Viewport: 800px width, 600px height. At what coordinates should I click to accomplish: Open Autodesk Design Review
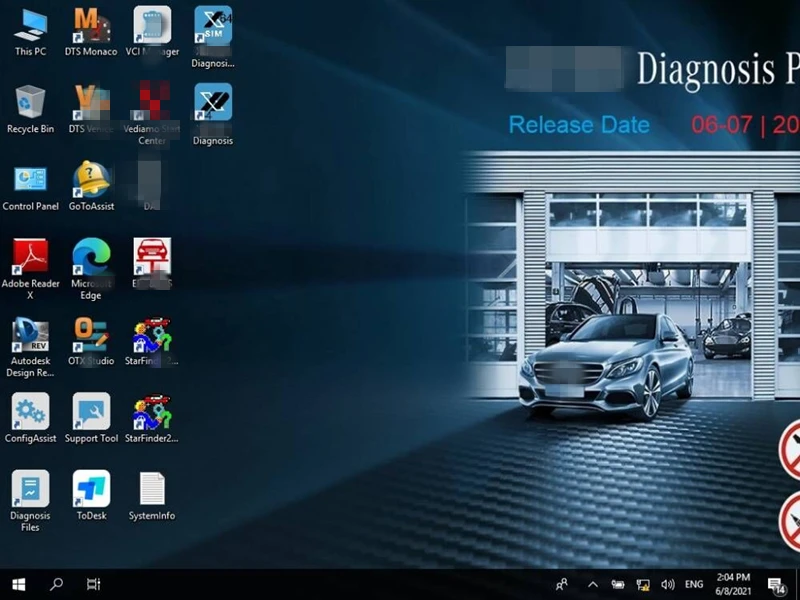30,347
